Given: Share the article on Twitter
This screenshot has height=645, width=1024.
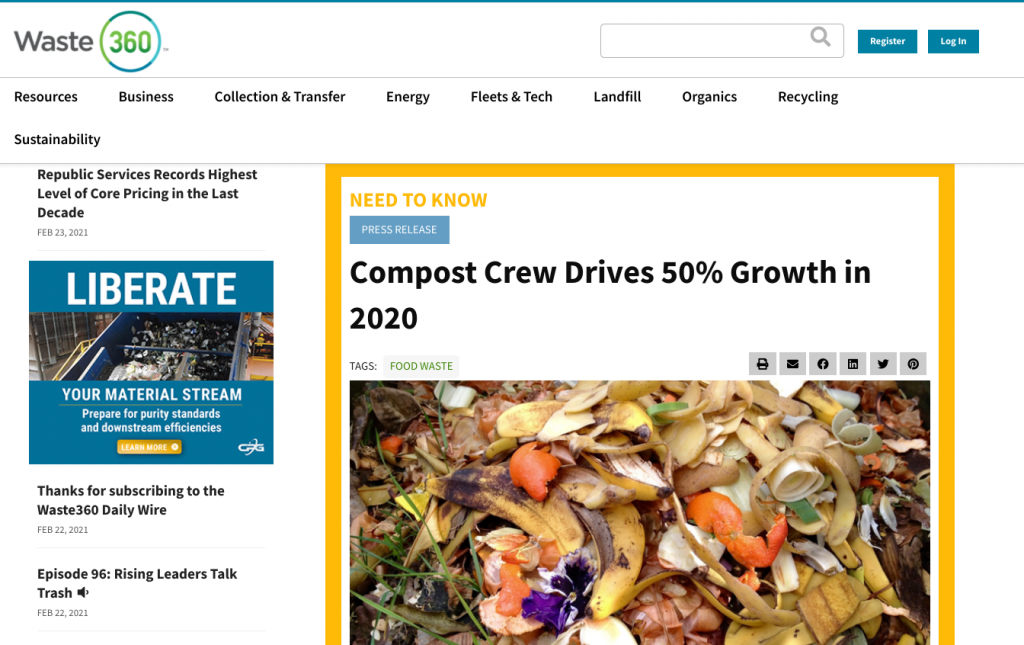Looking at the screenshot, I should [x=882, y=363].
